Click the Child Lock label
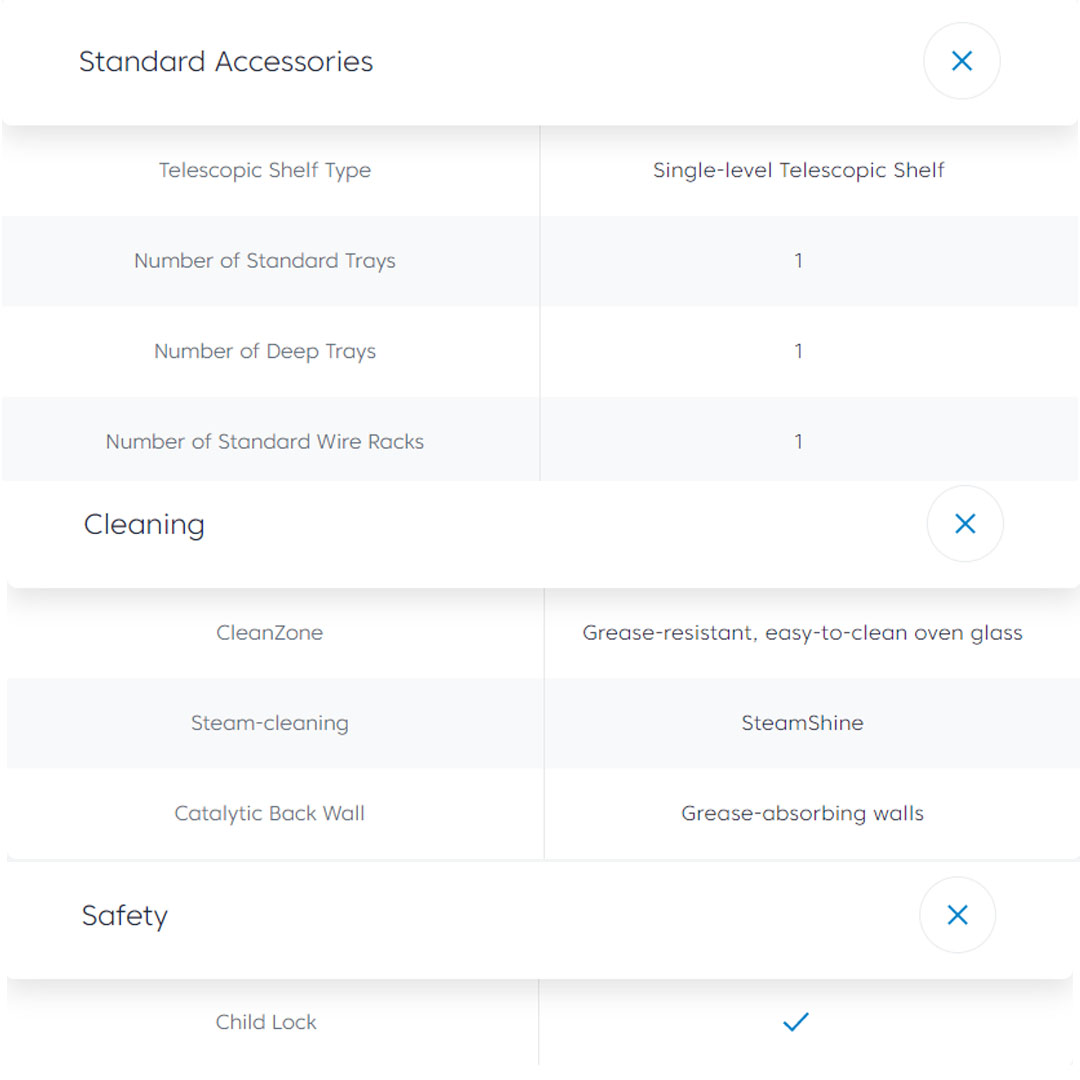The height and width of the screenshot is (1080, 1080). pos(266,1022)
